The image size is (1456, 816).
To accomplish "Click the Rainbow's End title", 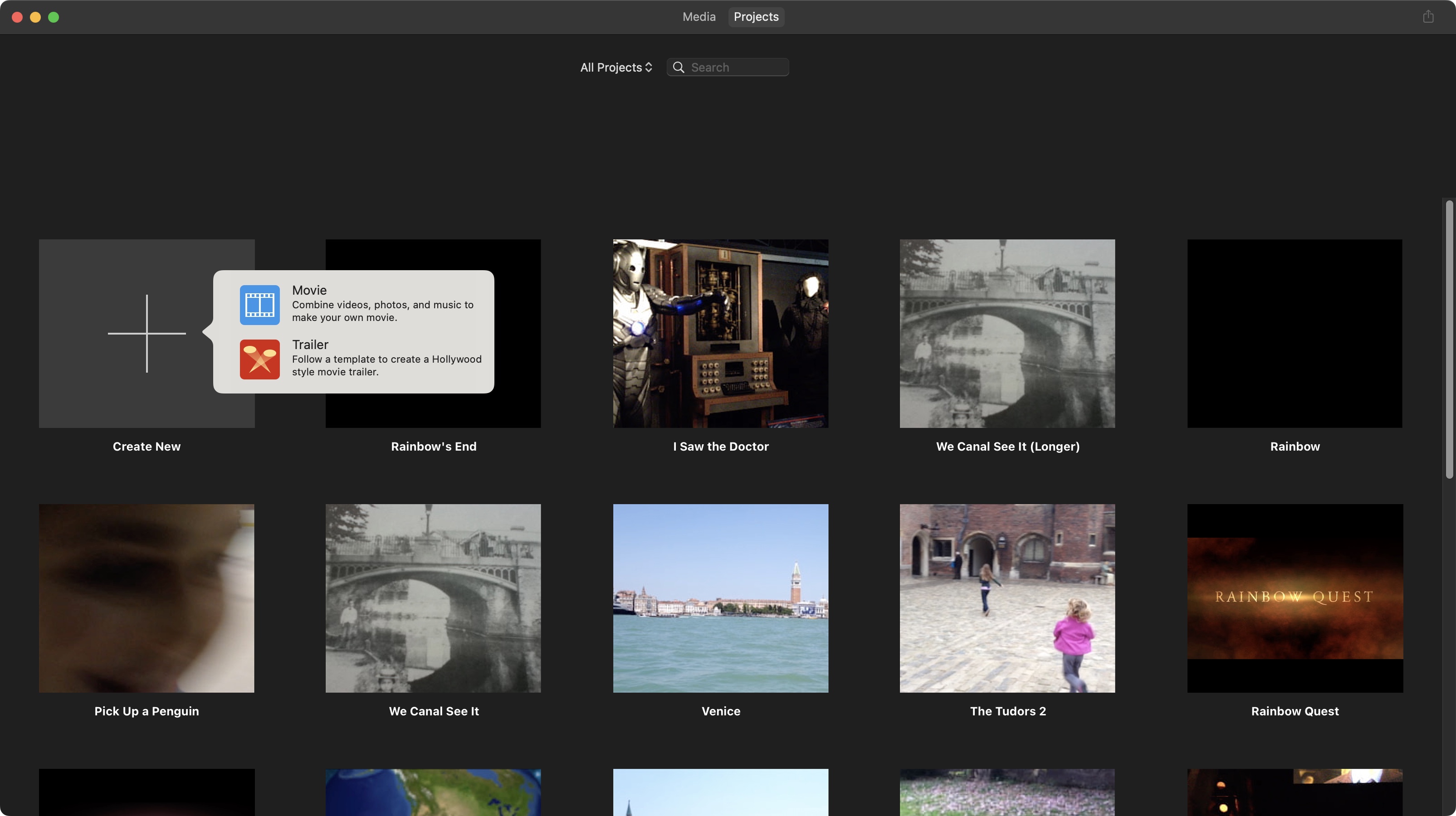I will tap(434, 447).
